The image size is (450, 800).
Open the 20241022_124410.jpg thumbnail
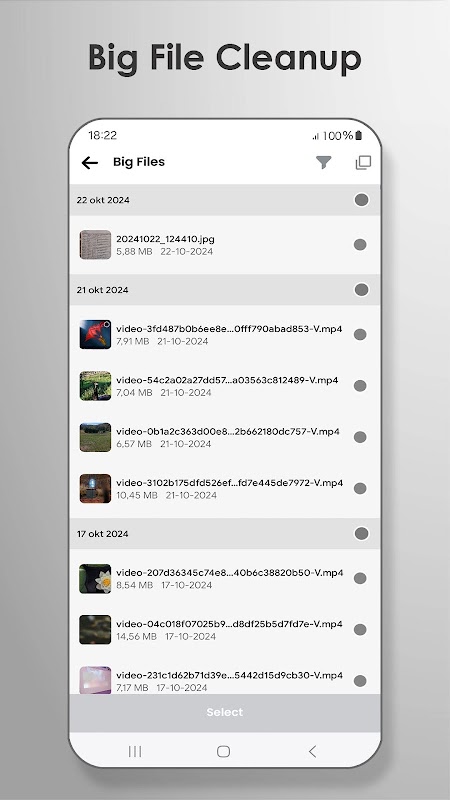tap(95, 244)
